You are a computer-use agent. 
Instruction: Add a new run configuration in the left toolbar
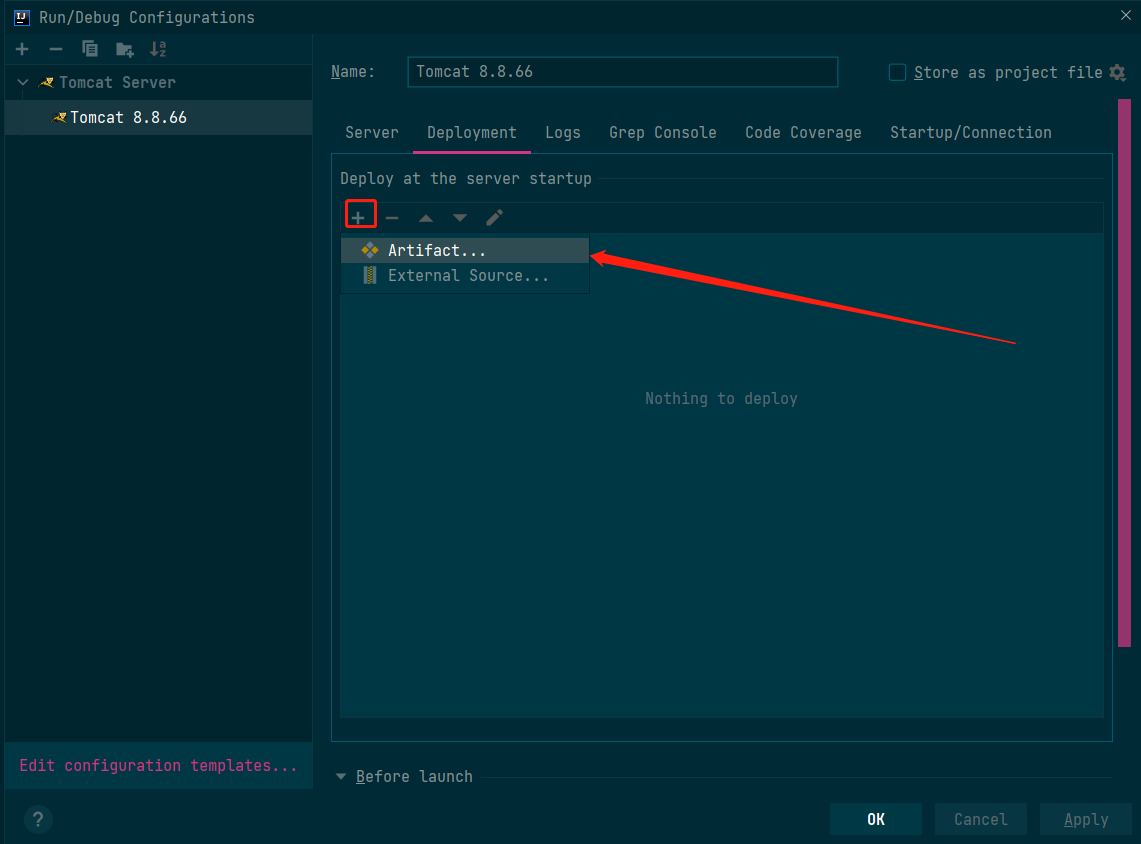pos(22,49)
